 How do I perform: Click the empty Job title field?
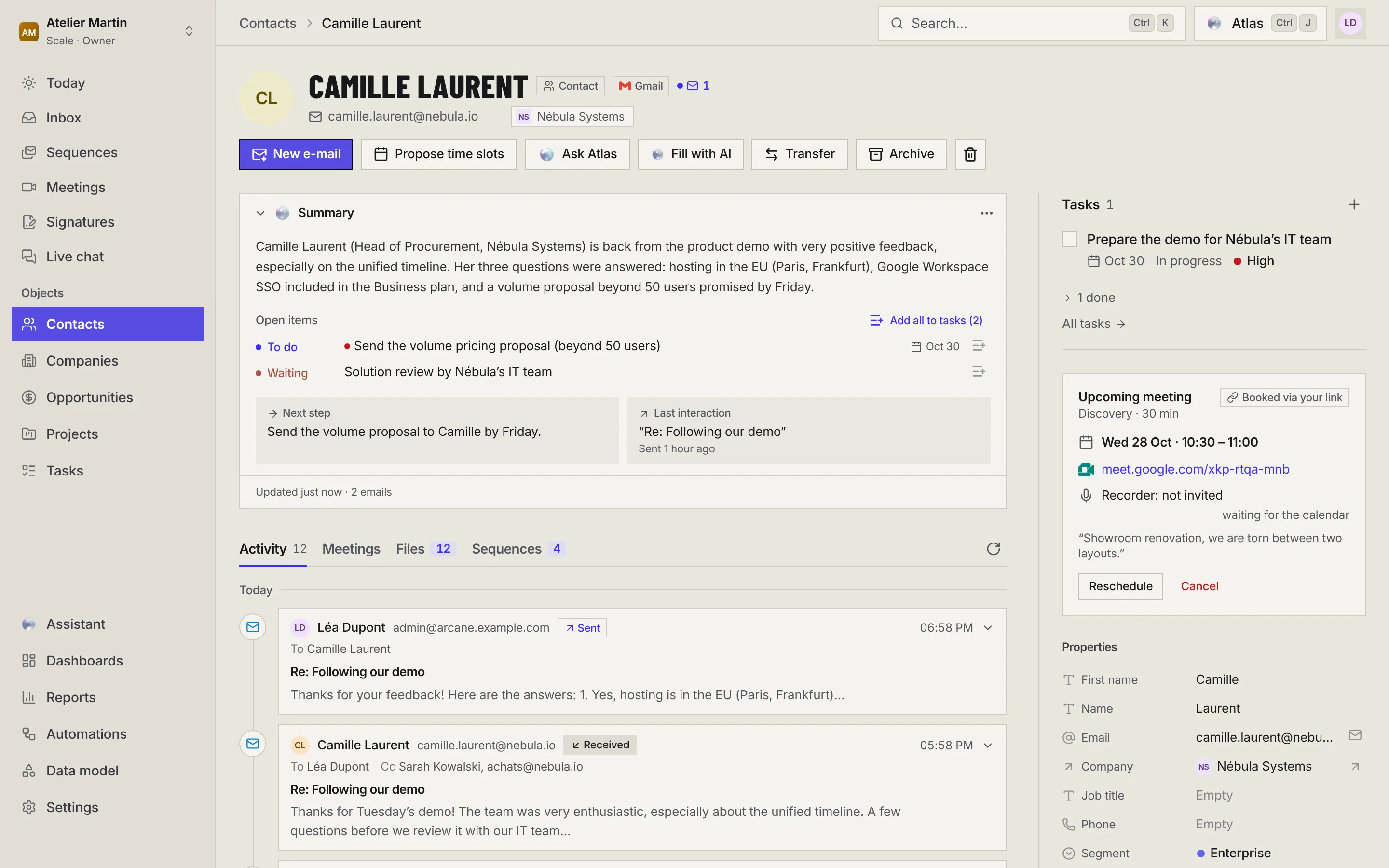[x=1214, y=795]
